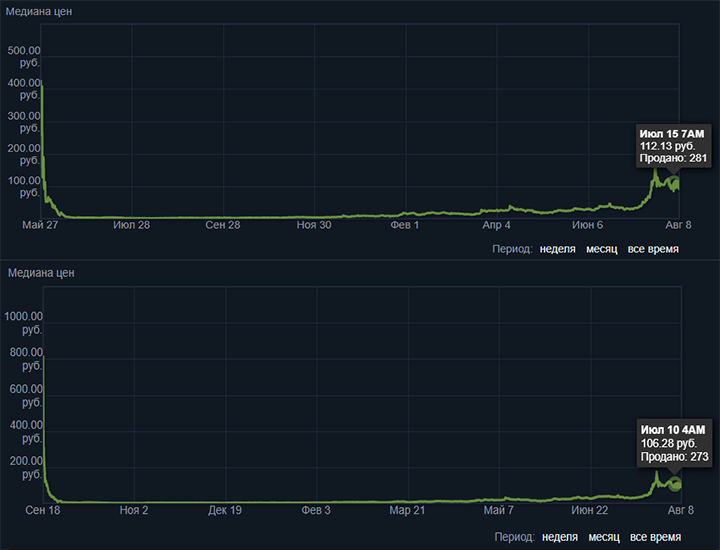Select 'неделя' period in bottom chart
The image size is (720, 550).
[x=560, y=537]
